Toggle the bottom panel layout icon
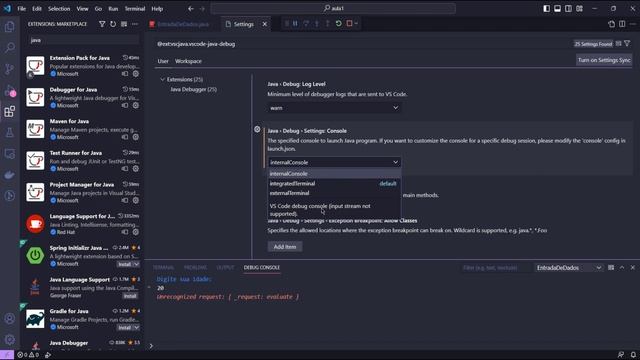 click(x=558, y=9)
